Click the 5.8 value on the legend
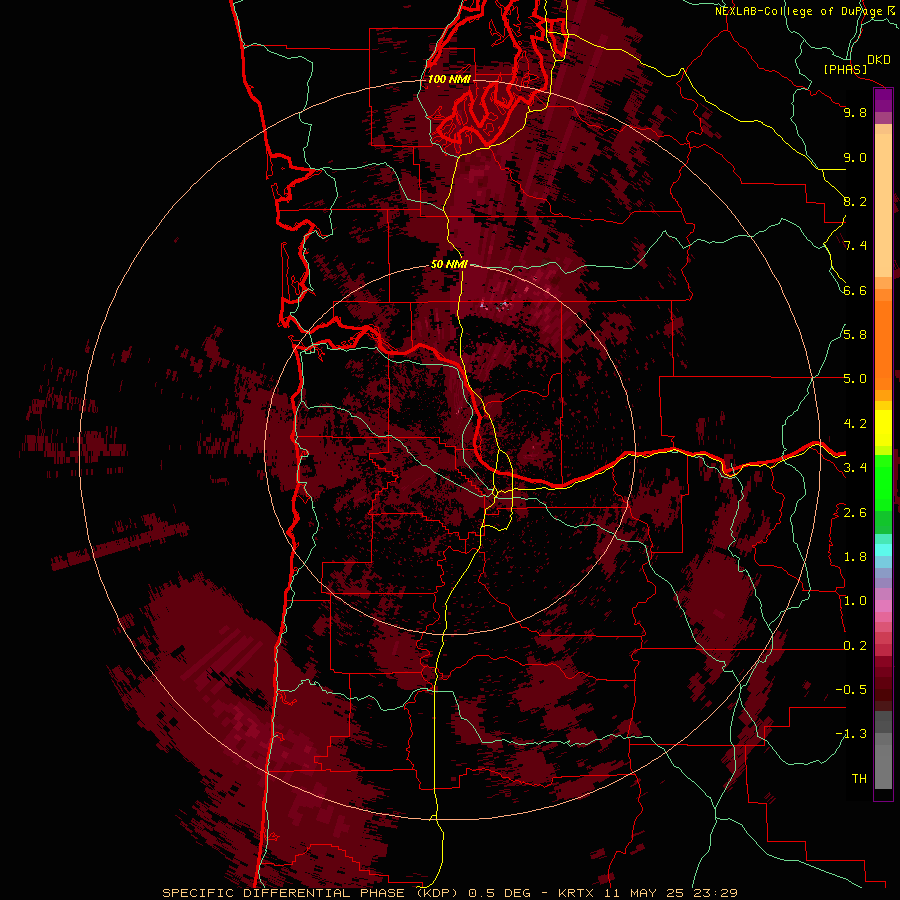The image size is (900, 900). tap(855, 335)
